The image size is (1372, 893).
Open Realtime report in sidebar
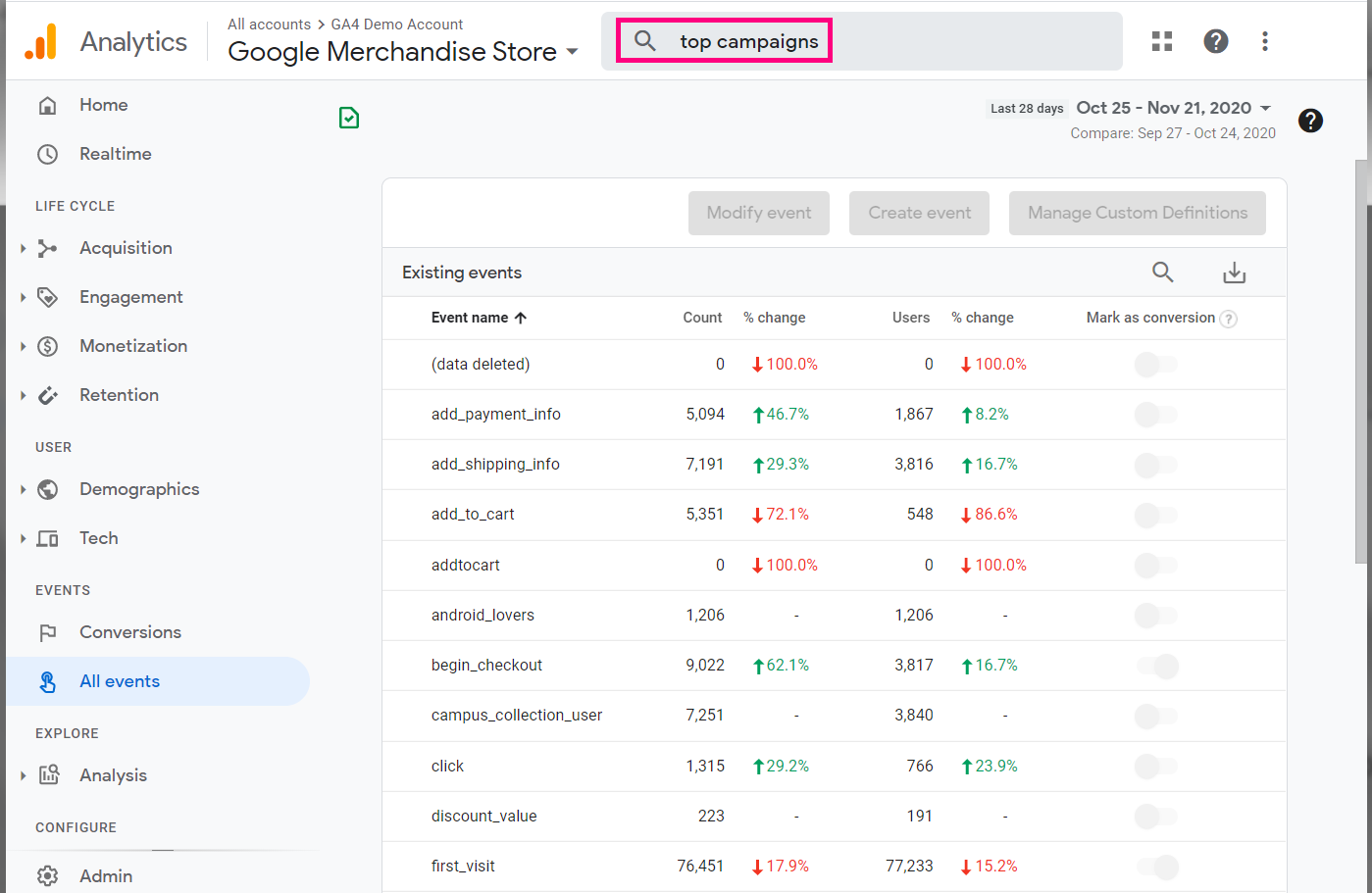pyautogui.click(x=115, y=154)
